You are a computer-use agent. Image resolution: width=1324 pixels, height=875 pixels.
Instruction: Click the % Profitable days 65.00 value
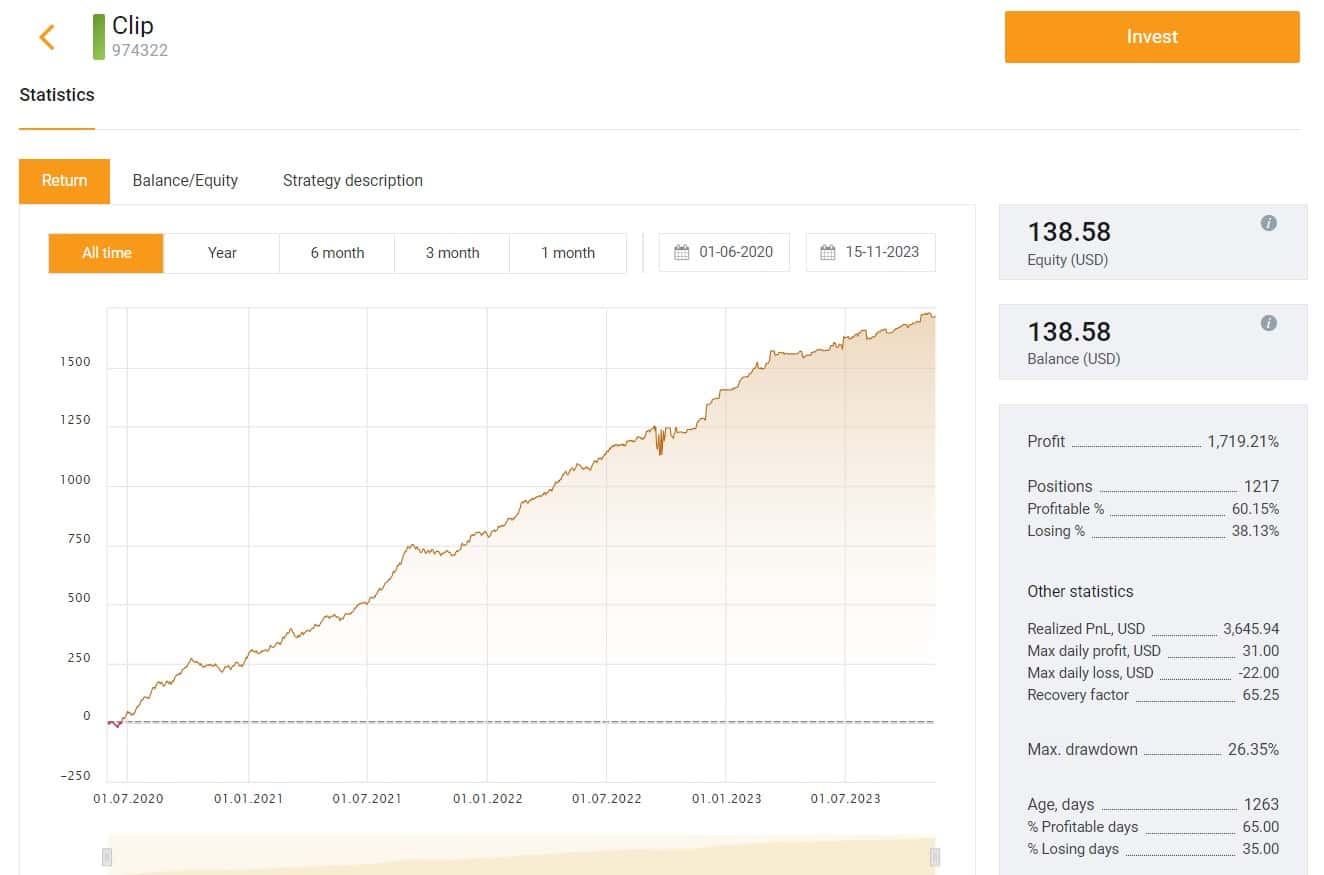1260,827
